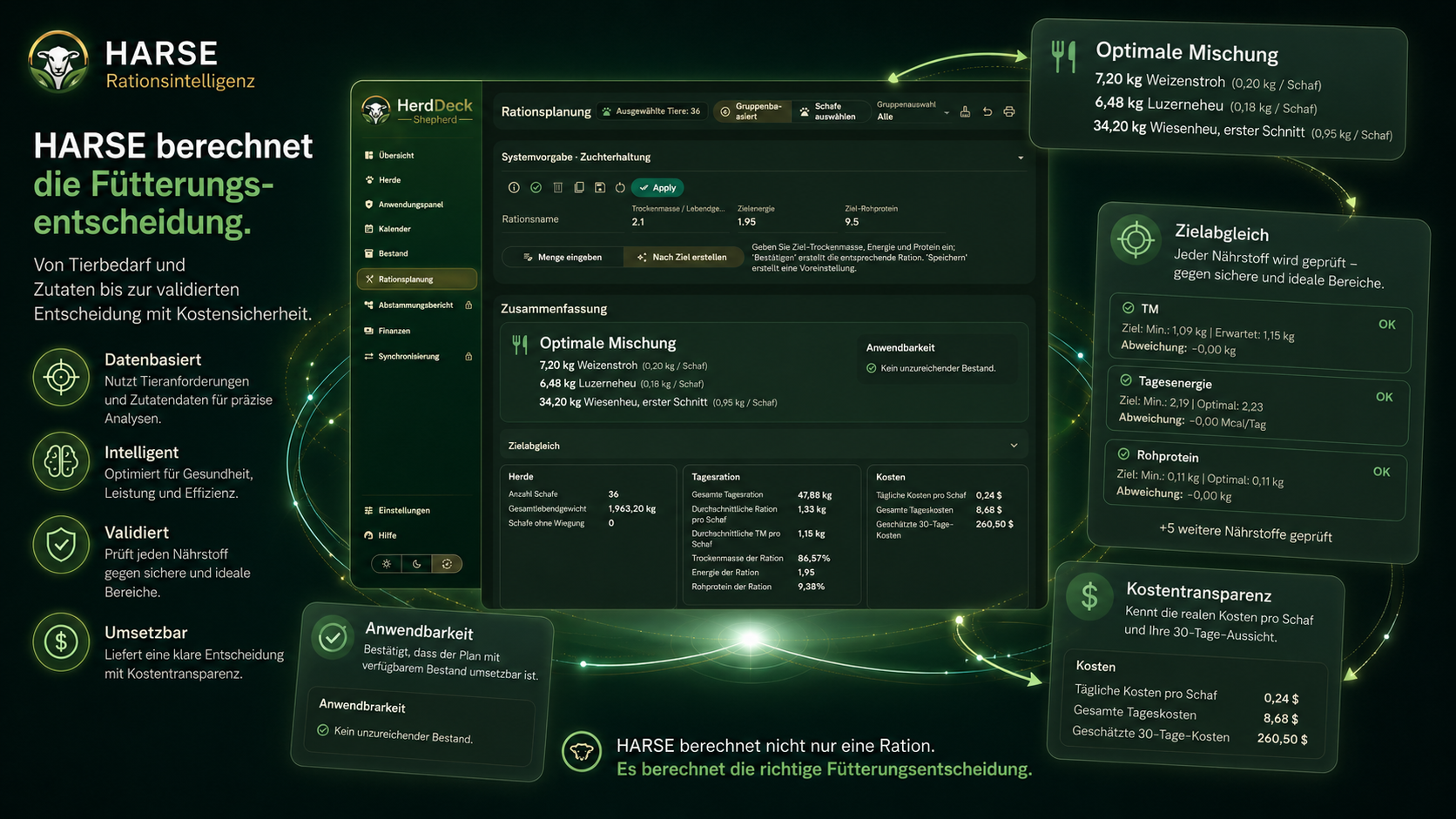Click the print icon
This screenshot has width=1456, height=819.
[x=1009, y=111]
